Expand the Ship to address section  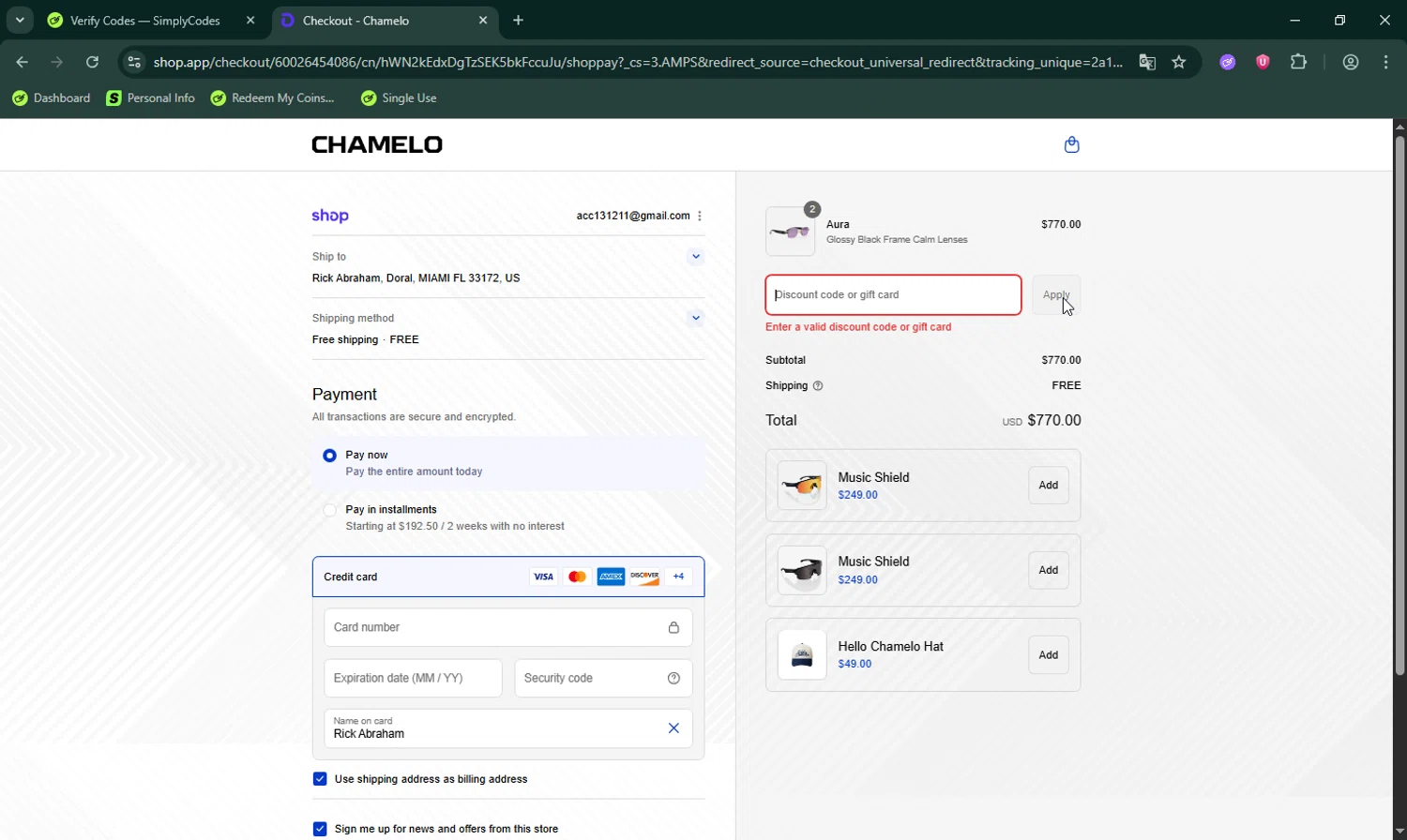point(695,256)
